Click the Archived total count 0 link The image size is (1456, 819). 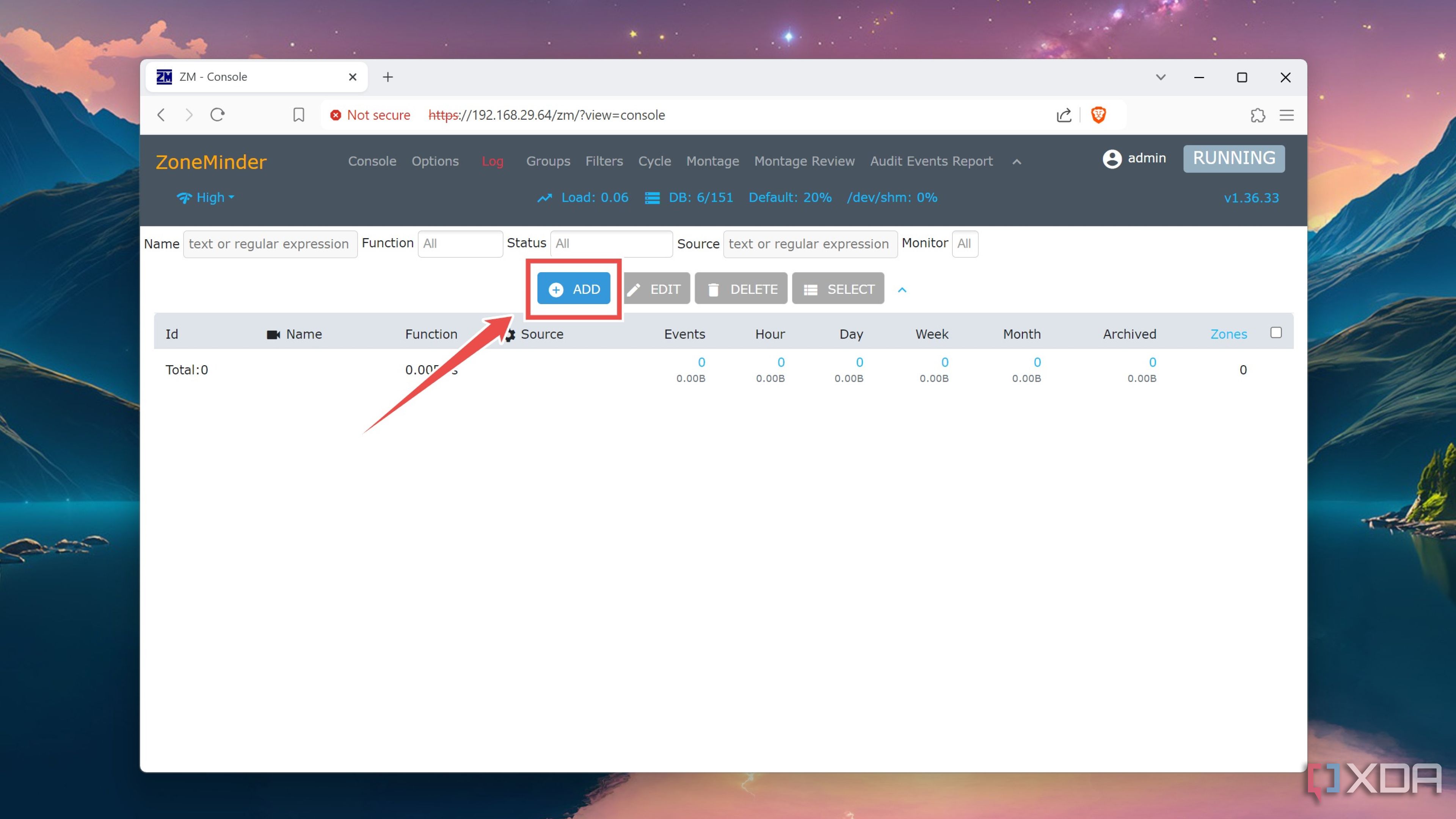pos(1153,362)
